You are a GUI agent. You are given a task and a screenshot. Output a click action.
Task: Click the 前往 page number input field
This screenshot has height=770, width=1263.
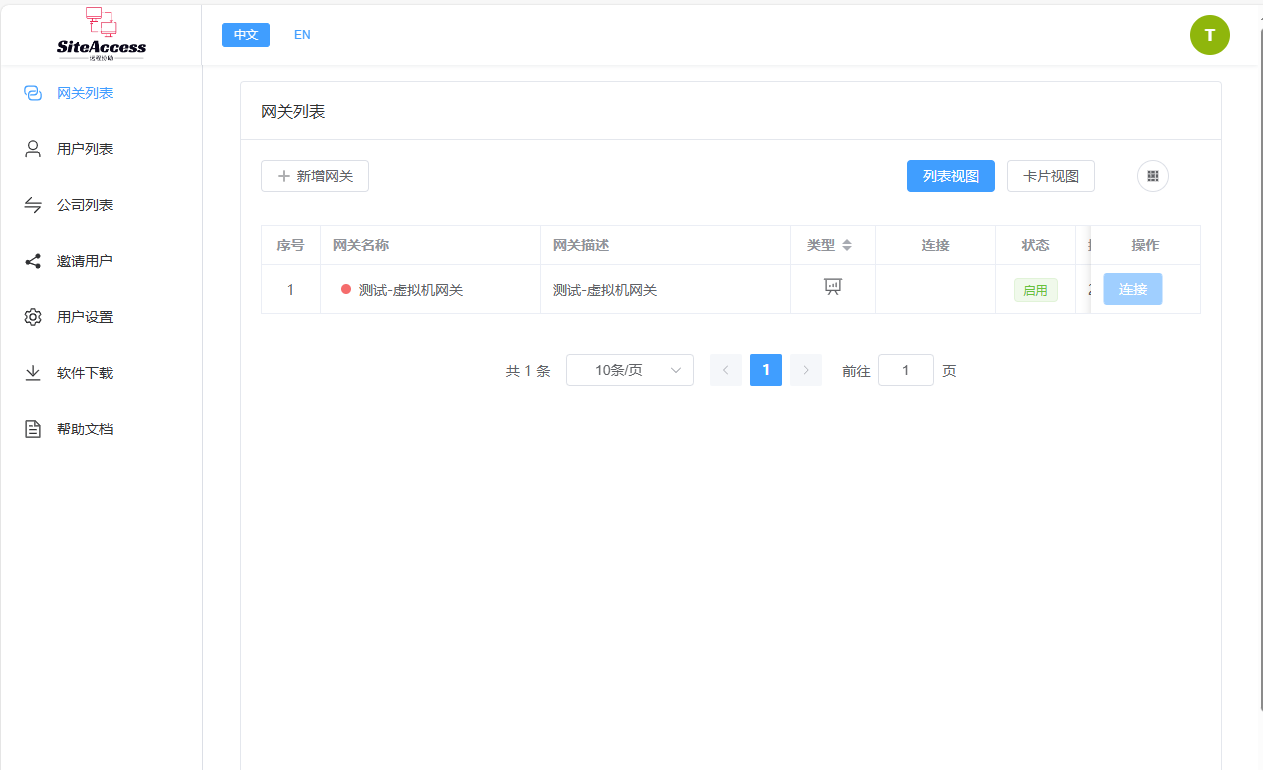[905, 370]
